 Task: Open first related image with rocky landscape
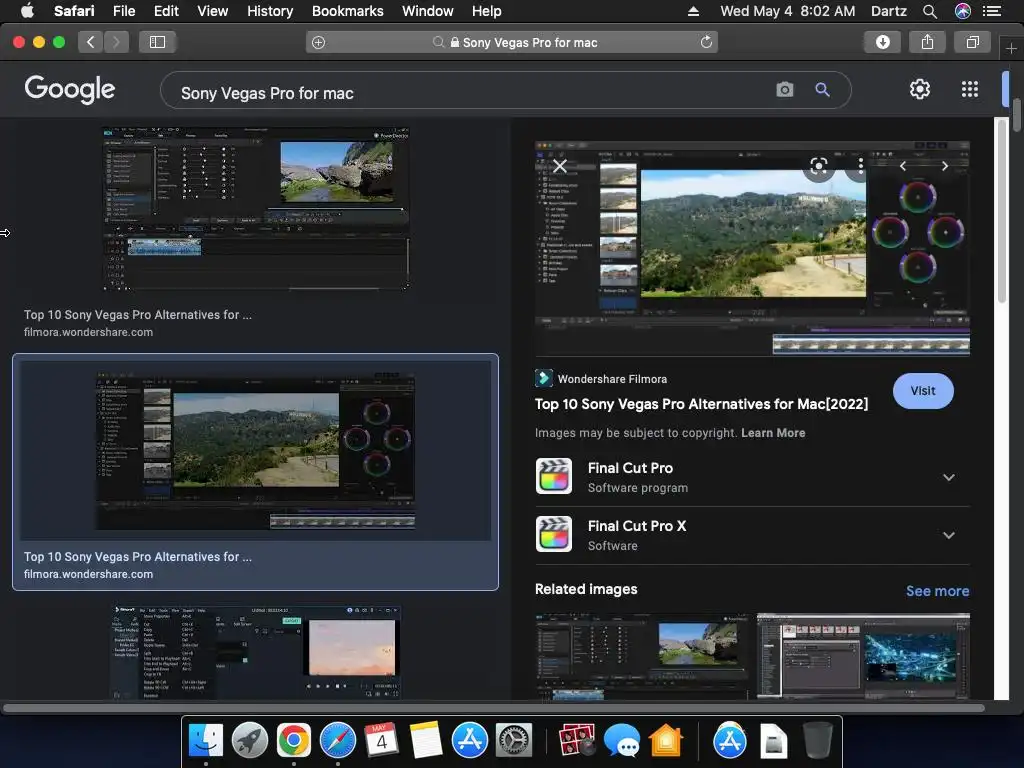click(x=643, y=656)
